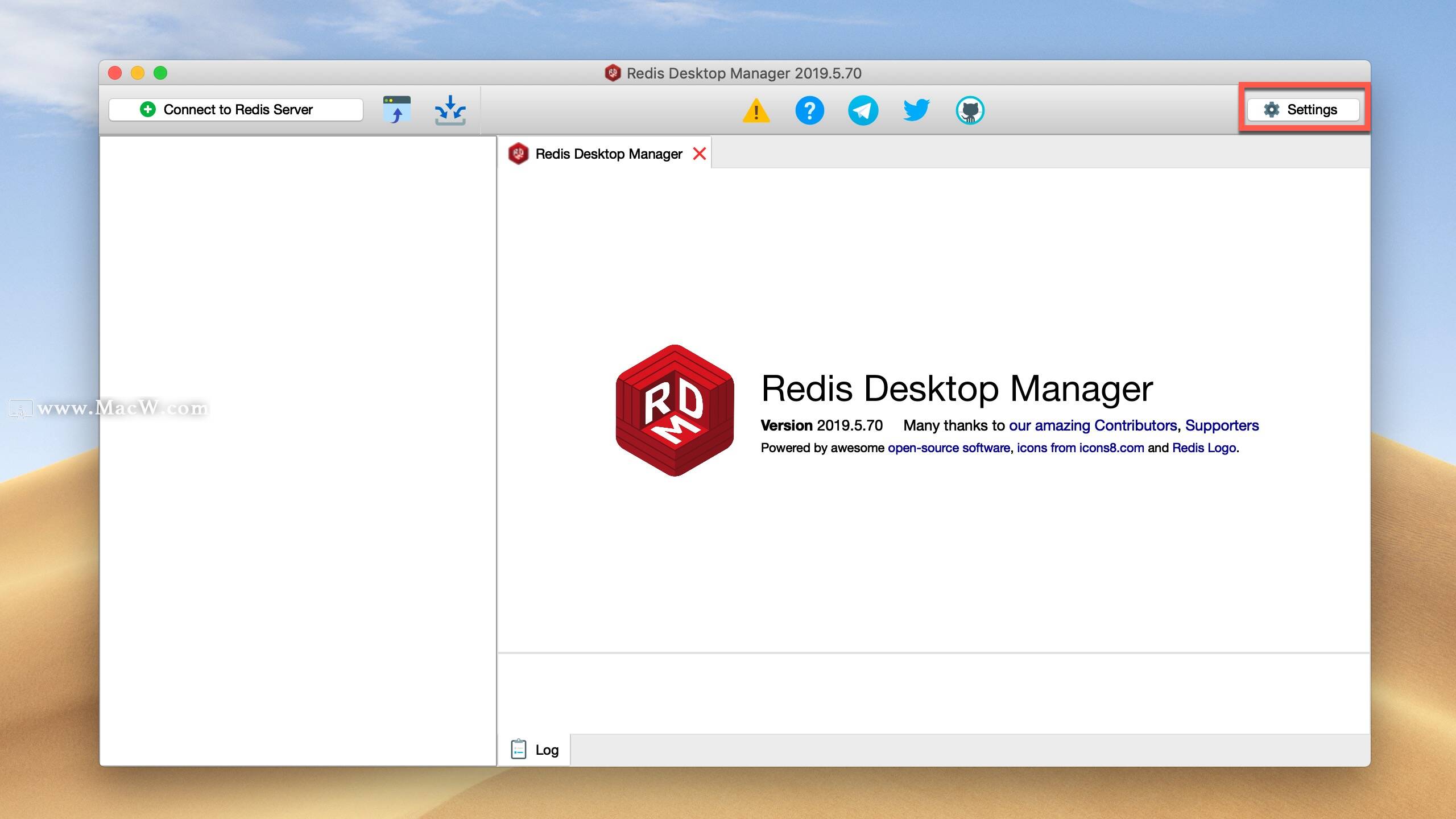The image size is (1456, 819).
Task: Click the large RDM cube logo graphic
Action: [674, 409]
